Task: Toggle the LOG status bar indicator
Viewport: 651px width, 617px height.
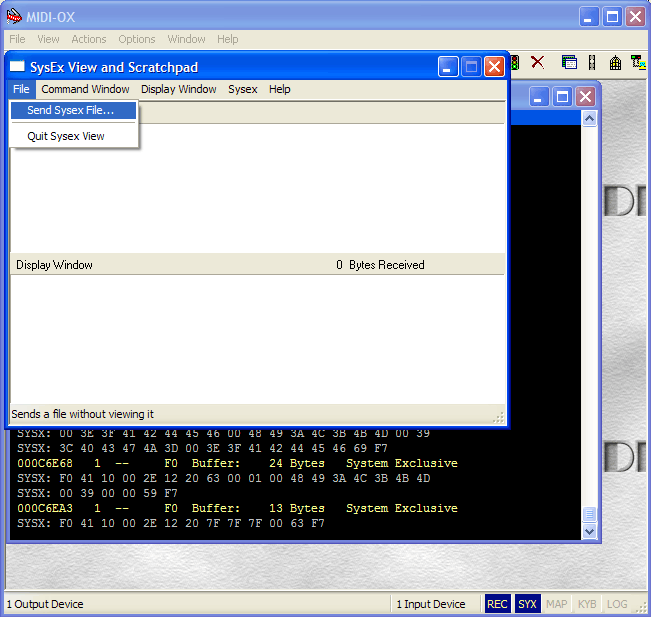Action: coord(617,604)
